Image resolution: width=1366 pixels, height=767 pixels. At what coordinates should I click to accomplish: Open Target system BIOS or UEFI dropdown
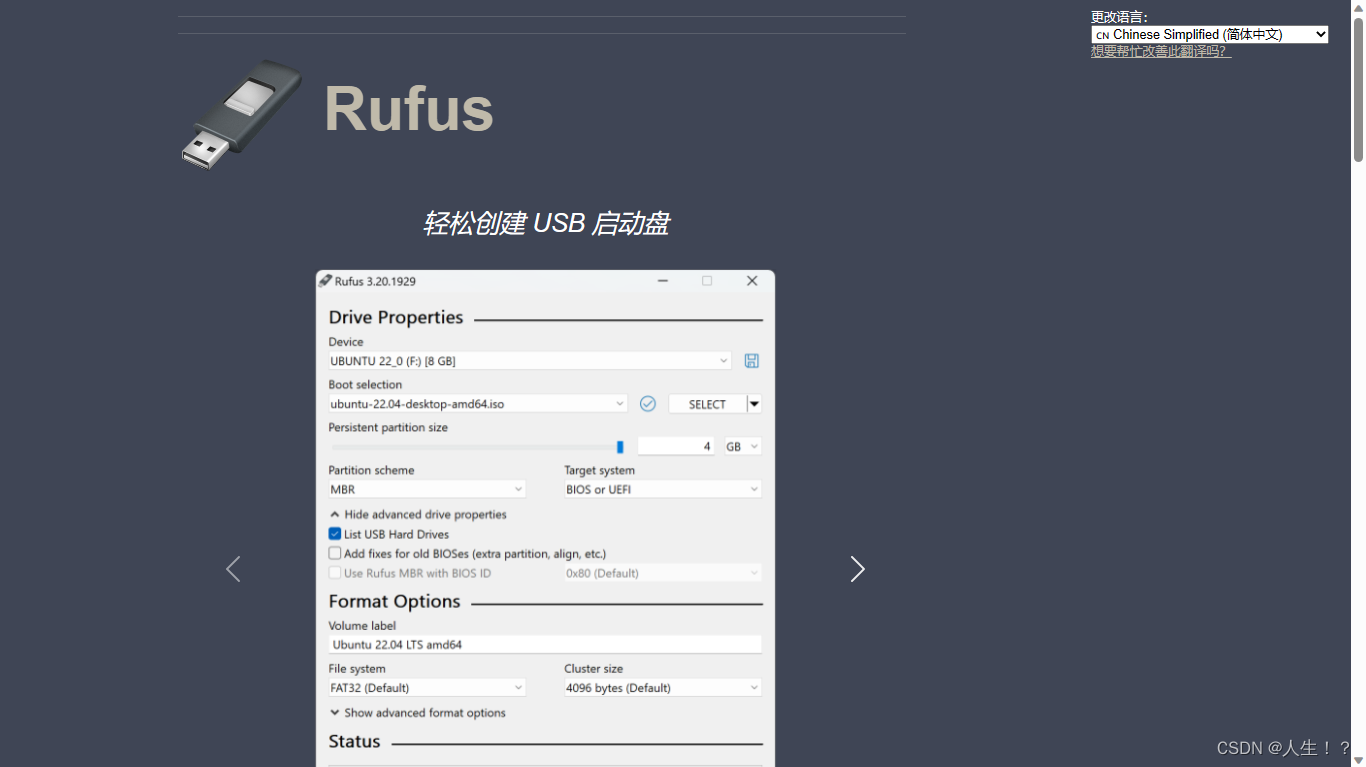tap(663, 489)
